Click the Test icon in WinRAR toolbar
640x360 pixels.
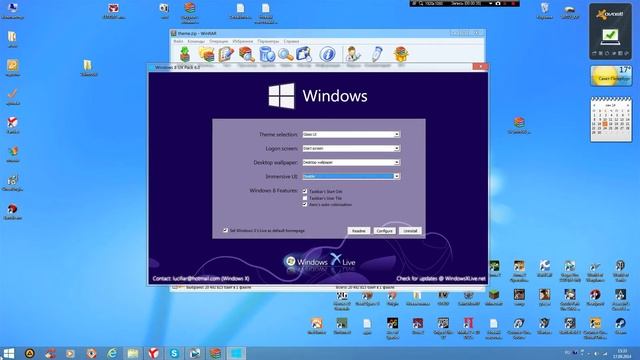pyautogui.click(x=226, y=54)
